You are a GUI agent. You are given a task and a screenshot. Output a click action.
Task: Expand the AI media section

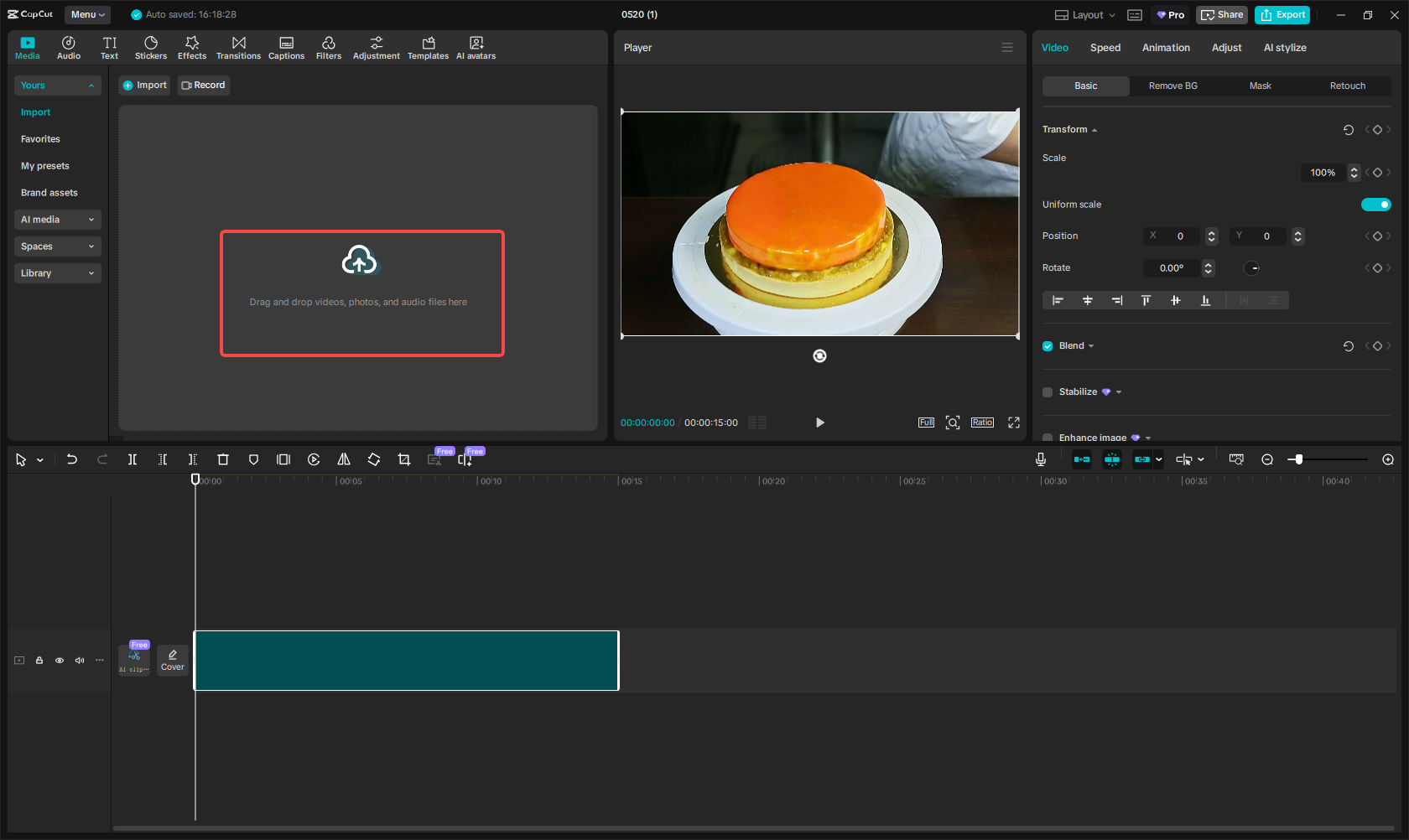(57, 220)
